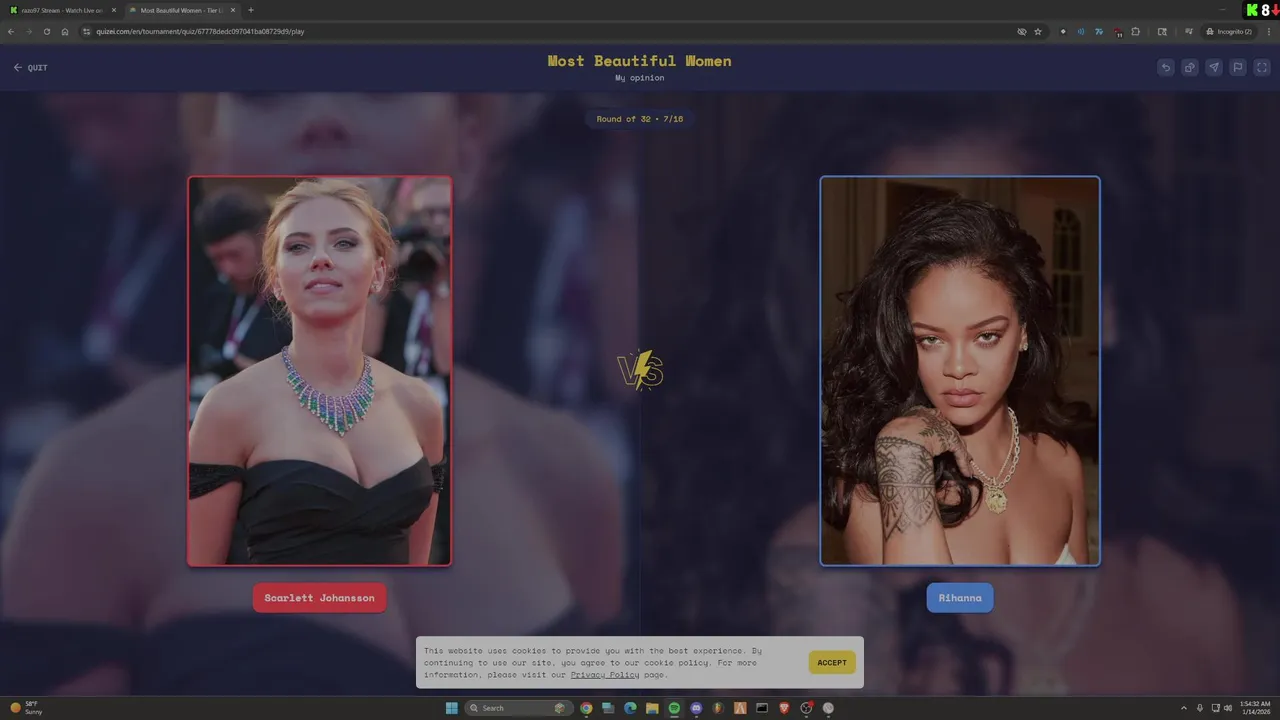Click the flag report icon
This screenshot has width=1280, height=720.
[1238, 67]
